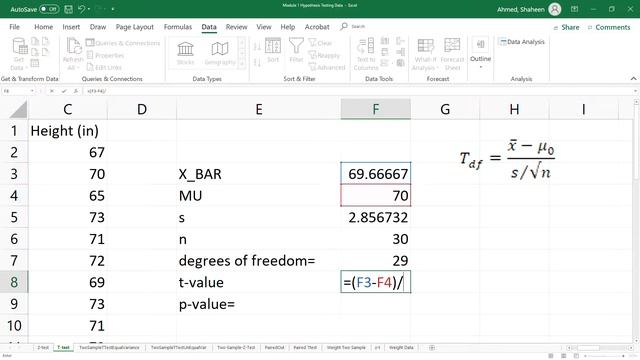Expand Data Types gallery more arrow
The image size is (640, 360).
[242, 64]
